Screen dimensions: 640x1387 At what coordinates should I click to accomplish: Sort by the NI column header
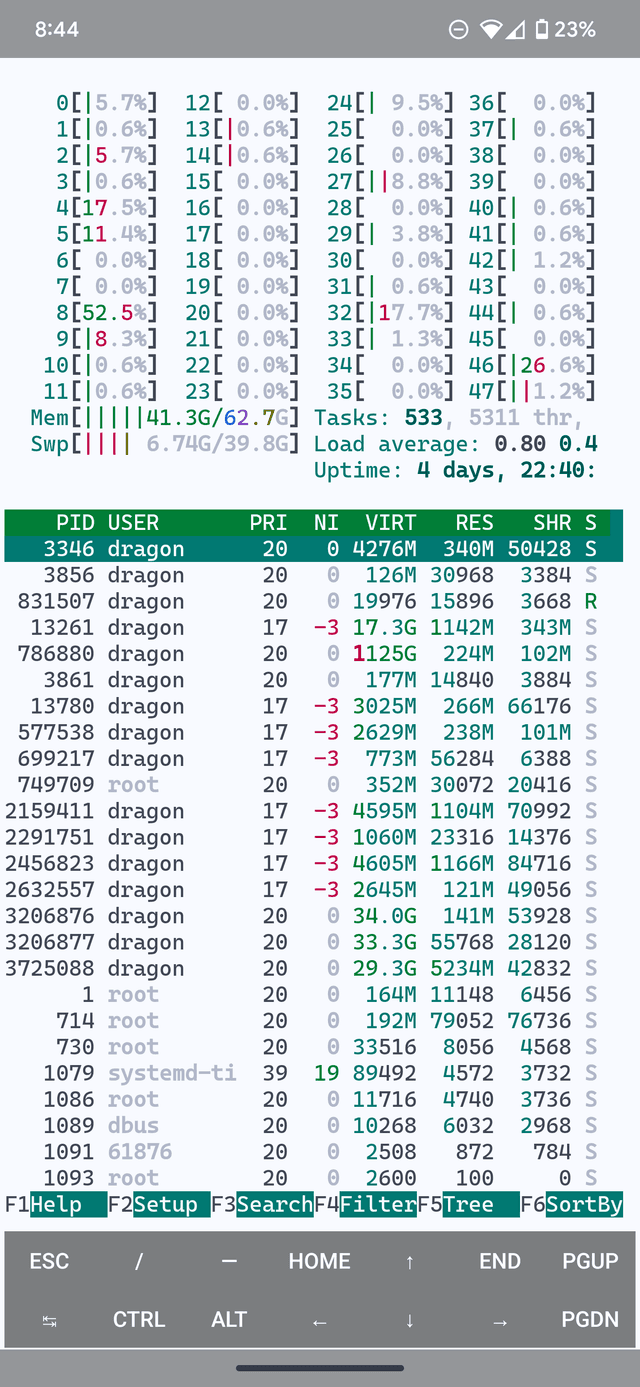click(x=326, y=522)
